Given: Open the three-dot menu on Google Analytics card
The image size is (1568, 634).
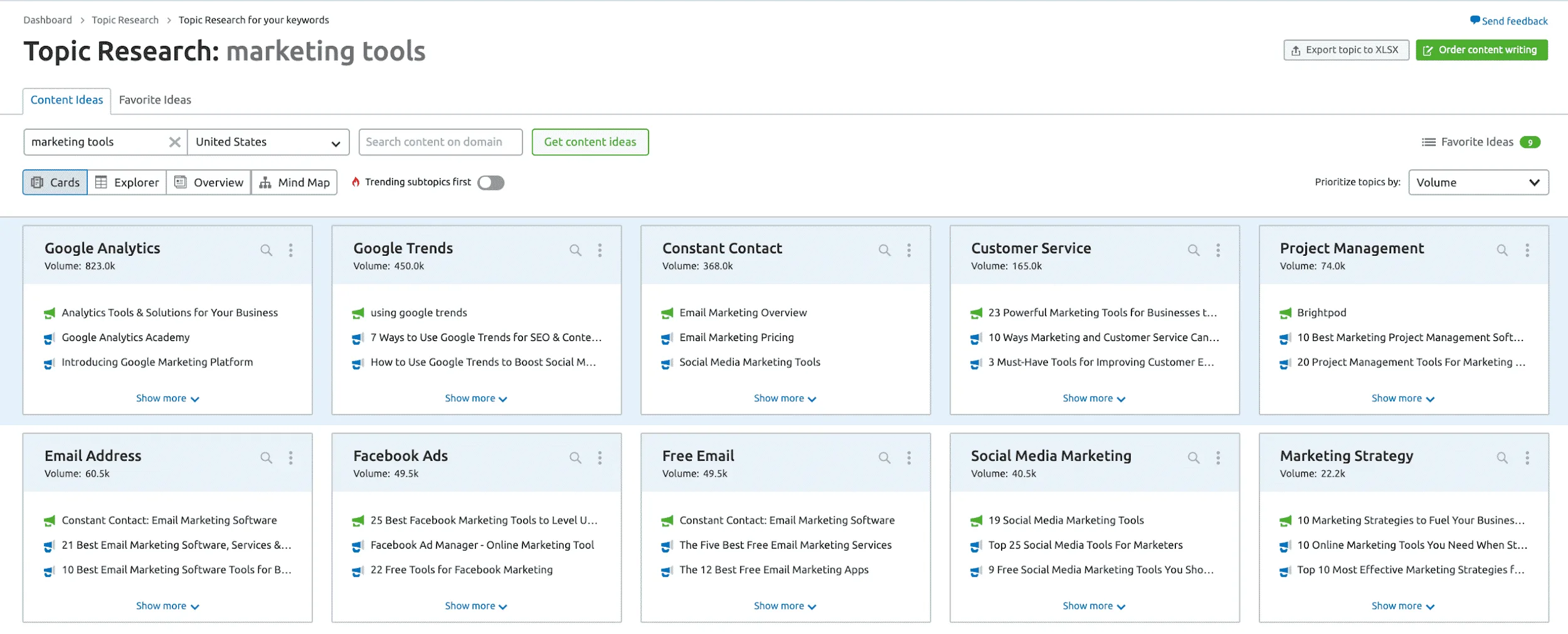Looking at the screenshot, I should click(291, 250).
